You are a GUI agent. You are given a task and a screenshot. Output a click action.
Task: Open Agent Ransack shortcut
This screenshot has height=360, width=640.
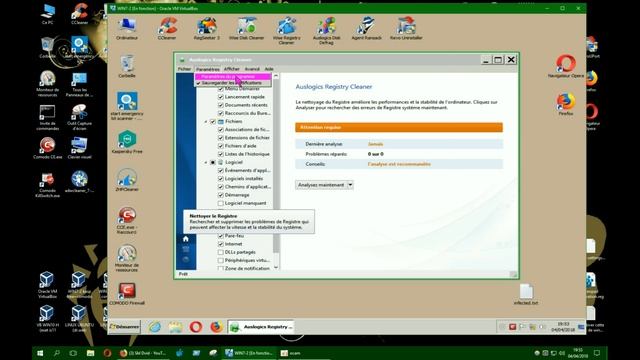(x=367, y=29)
